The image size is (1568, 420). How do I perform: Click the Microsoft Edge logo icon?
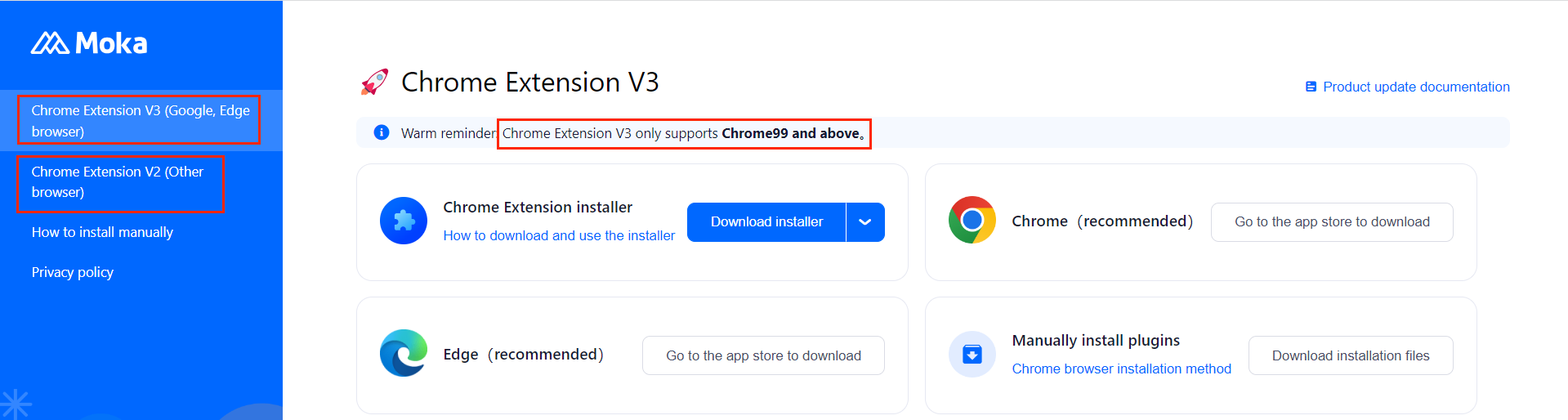(x=404, y=353)
